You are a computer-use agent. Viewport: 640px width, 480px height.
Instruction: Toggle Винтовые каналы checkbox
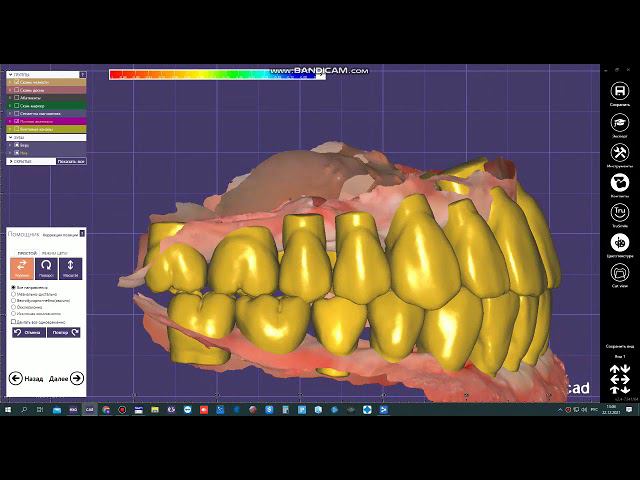[17, 129]
